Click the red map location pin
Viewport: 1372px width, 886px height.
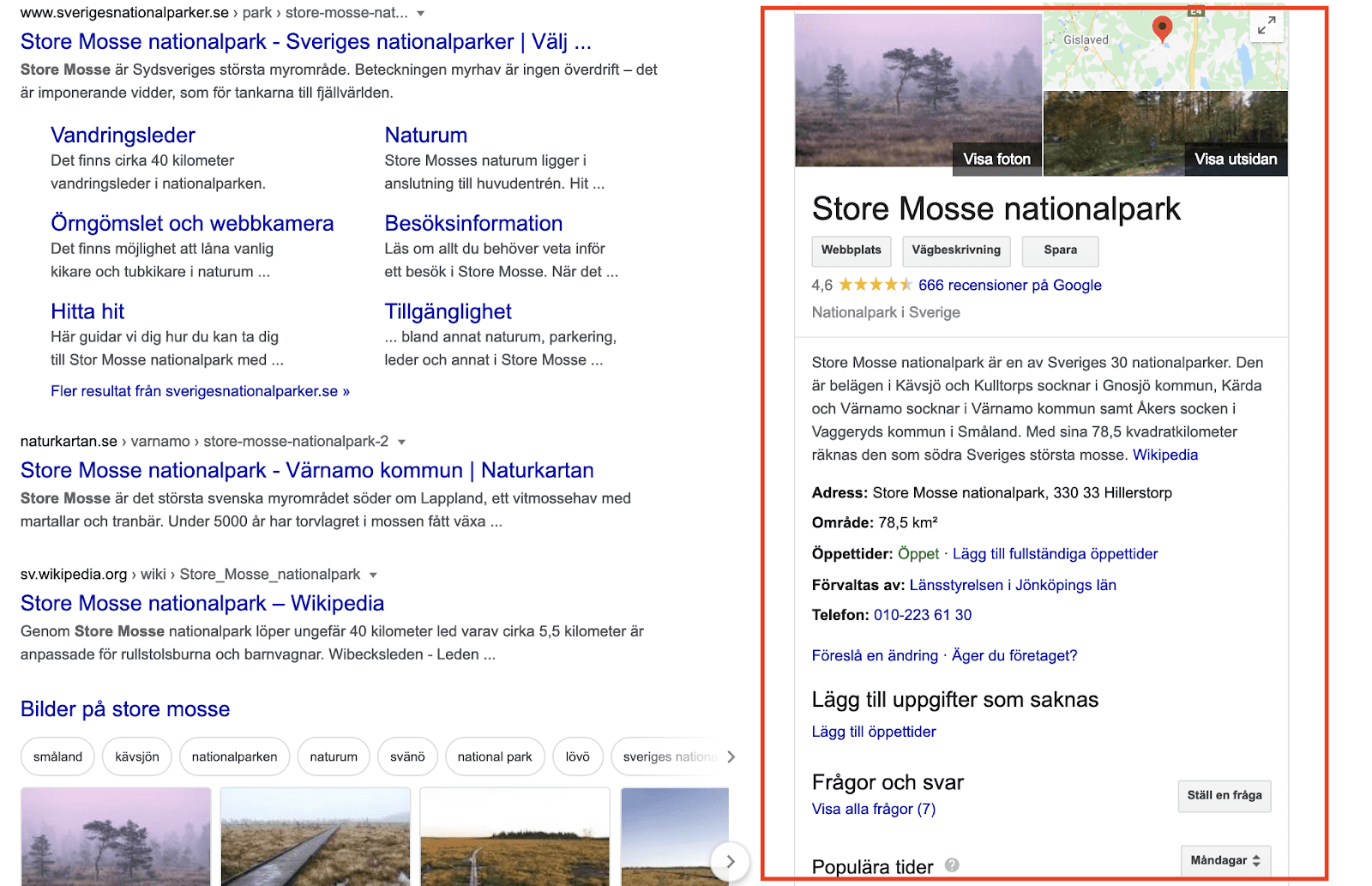pos(1162,29)
